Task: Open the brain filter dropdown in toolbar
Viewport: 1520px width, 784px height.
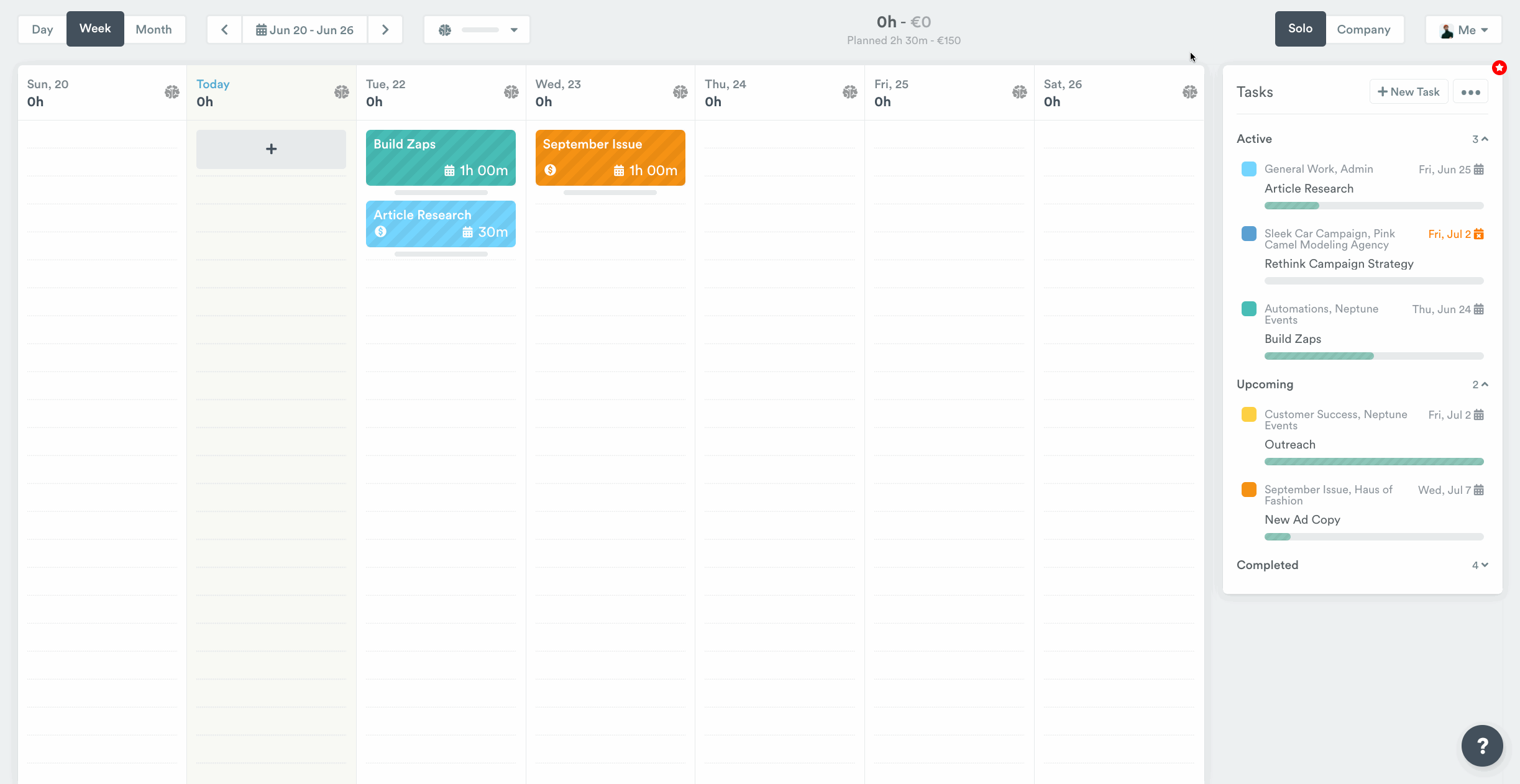Action: tap(477, 30)
